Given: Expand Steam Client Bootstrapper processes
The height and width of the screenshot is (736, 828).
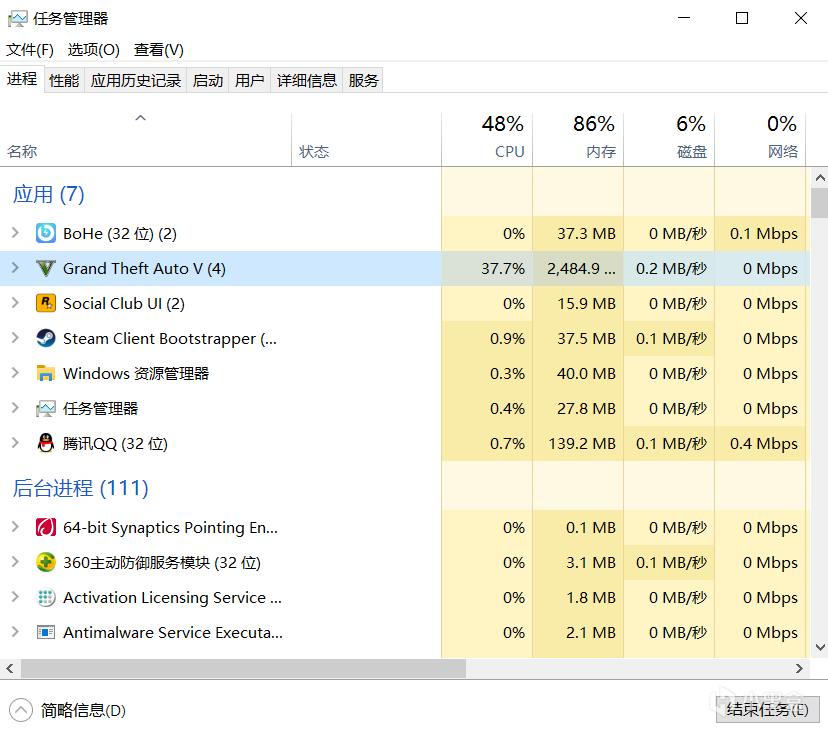Looking at the screenshot, I should (x=15, y=337).
